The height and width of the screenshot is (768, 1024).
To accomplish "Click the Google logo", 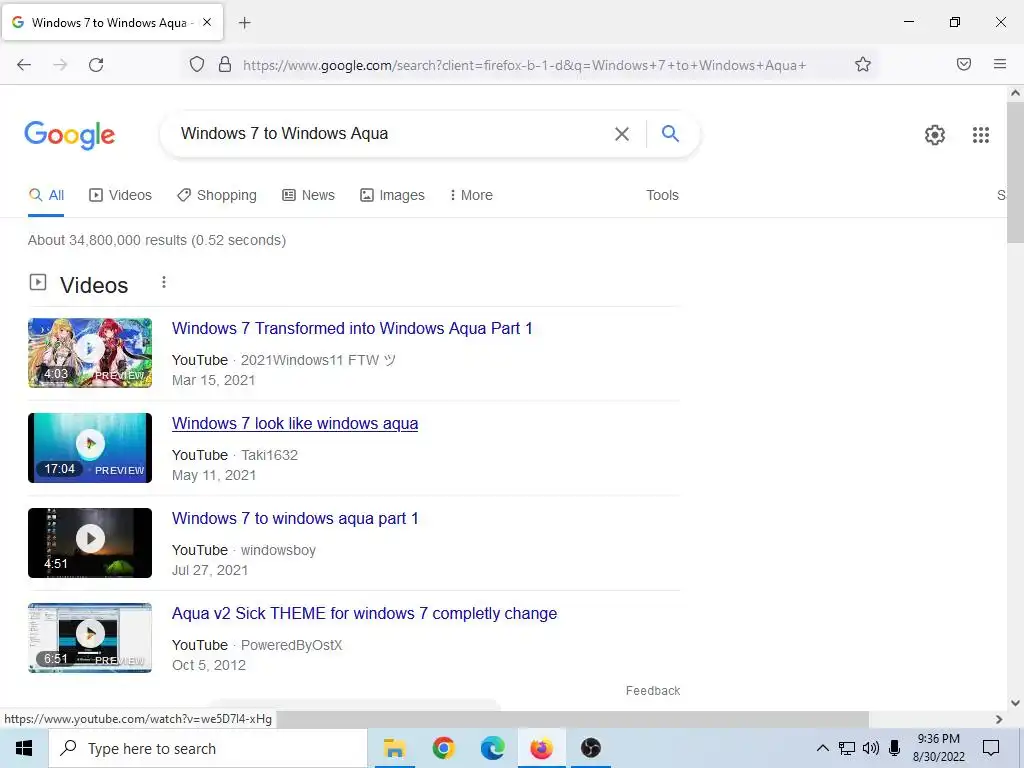I will tap(70, 135).
